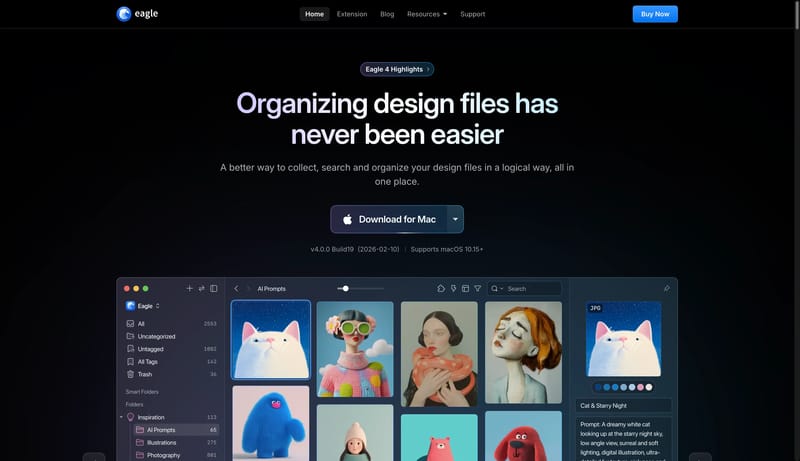Open the Eagle 4 Highlights link
The height and width of the screenshot is (461, 800).
(397, 69)
